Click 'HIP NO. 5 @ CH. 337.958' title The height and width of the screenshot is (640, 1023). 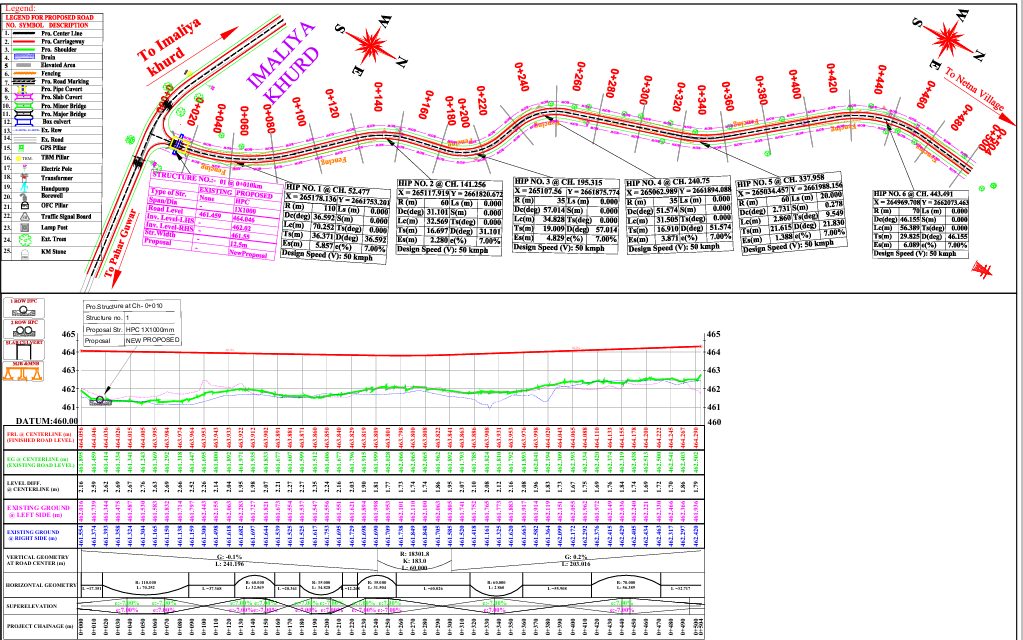tap(780, 181)
